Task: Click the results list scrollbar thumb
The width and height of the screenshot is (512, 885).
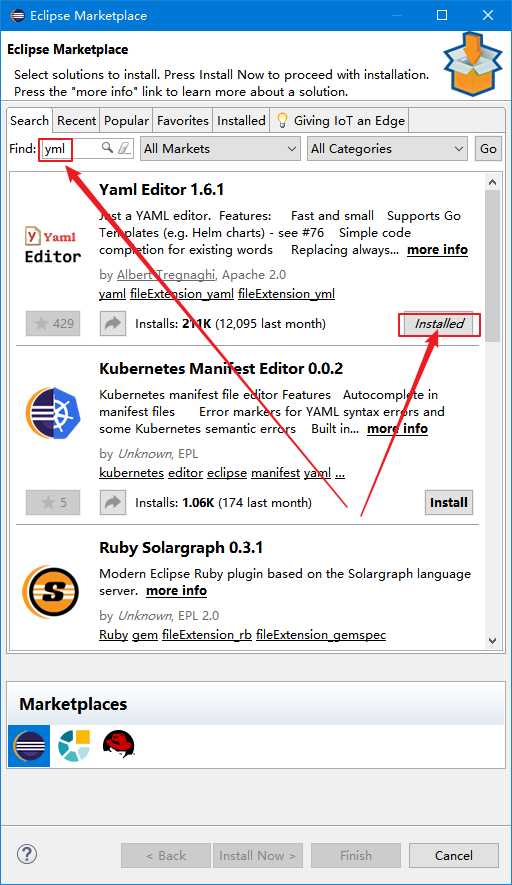Action: (492, 266)
